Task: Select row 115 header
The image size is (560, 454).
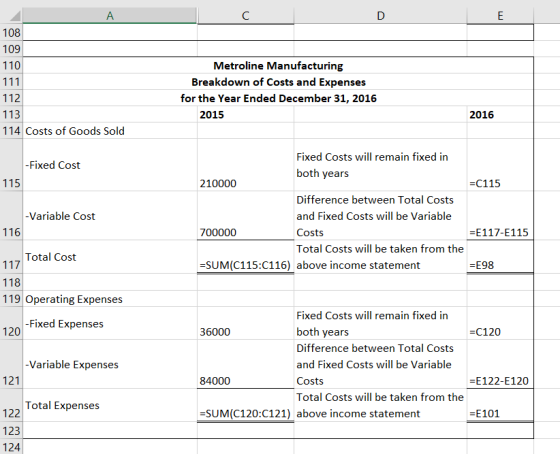Action: (11, 165)
